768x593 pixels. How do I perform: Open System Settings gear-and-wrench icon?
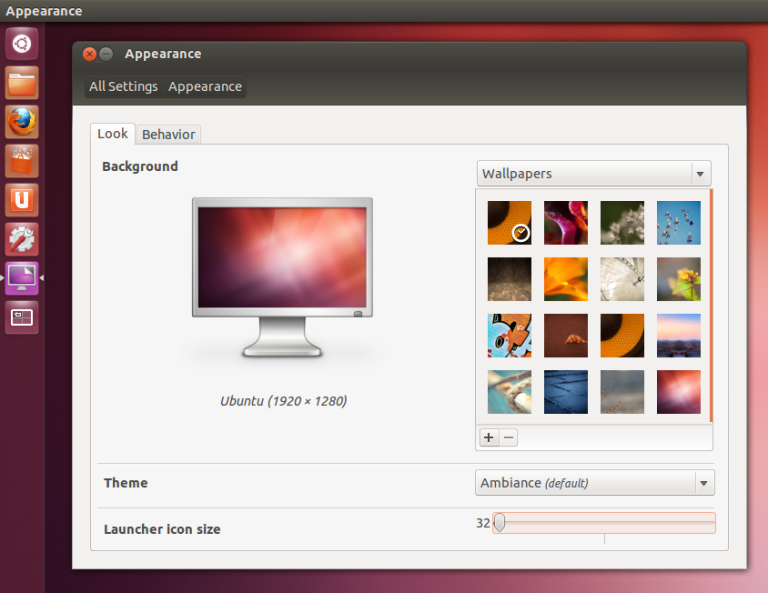coord(22,239)
